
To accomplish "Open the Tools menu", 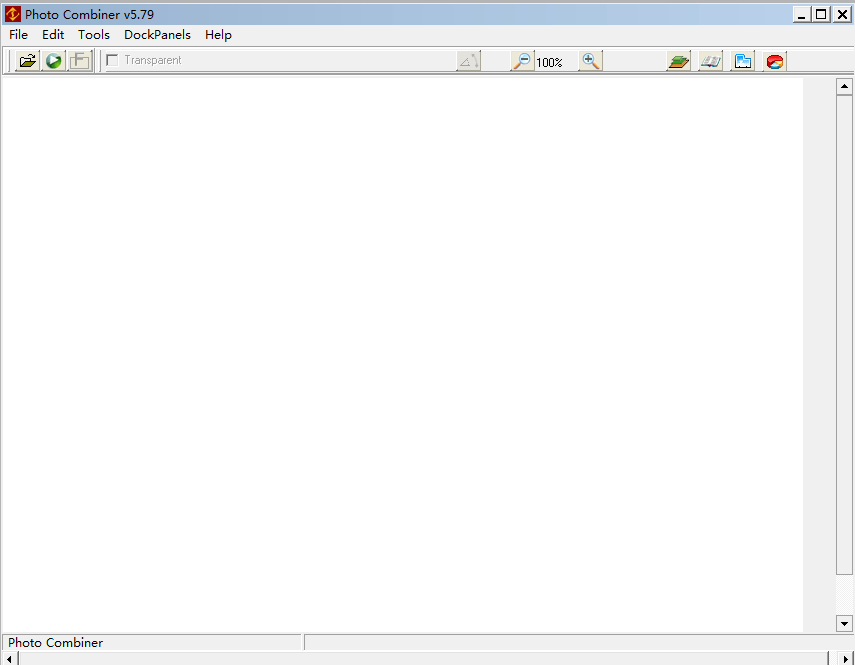I will coord(94,35).
